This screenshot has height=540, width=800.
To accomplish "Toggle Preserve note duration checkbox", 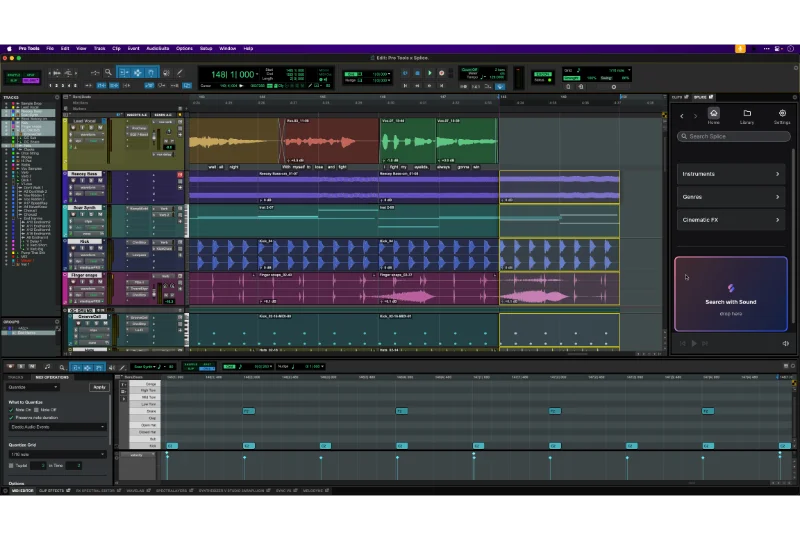I will click(11, 418).
